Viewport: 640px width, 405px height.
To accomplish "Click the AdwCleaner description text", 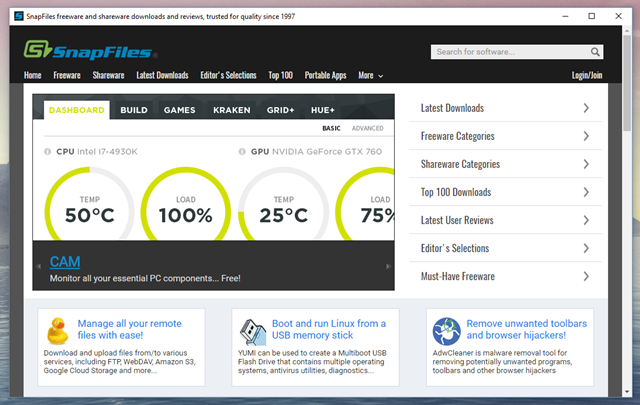I will click(x=502, y=362).
